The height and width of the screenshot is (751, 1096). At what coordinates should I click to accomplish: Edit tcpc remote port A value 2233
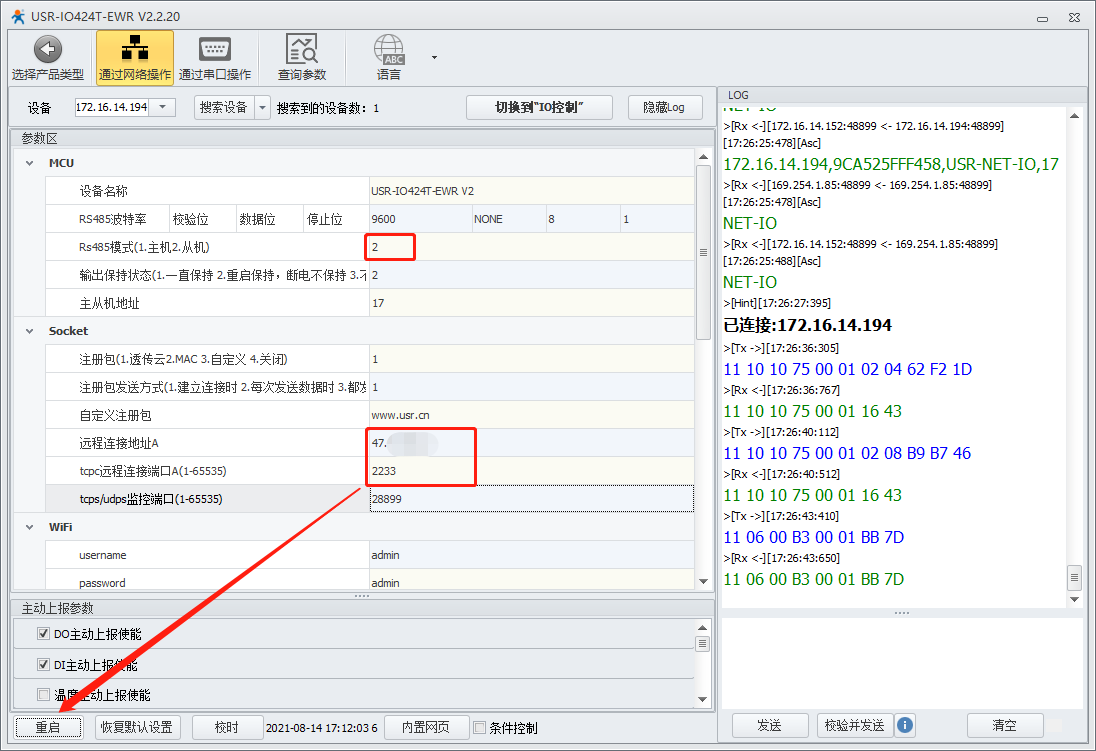(x=531, y=471)
